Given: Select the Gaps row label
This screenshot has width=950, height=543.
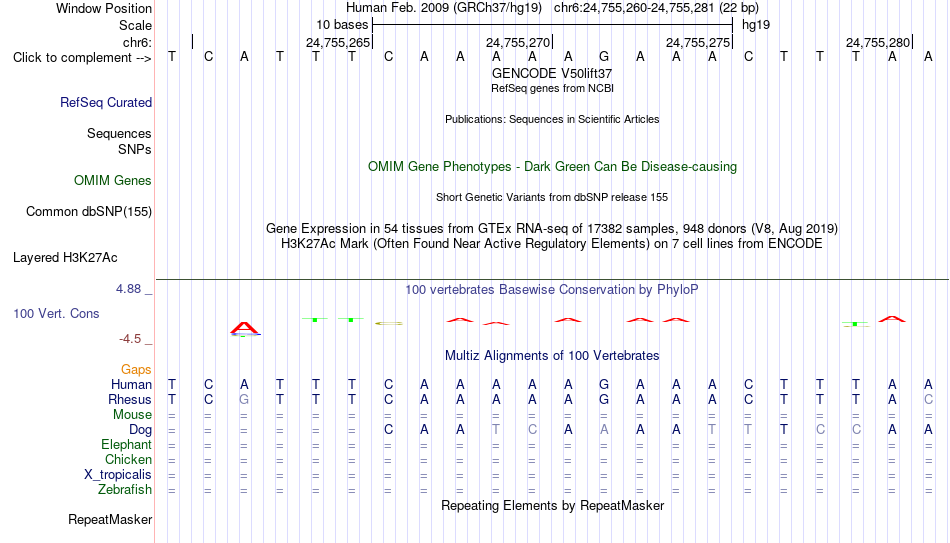Looking at the screenshot, I should [136, 370].
